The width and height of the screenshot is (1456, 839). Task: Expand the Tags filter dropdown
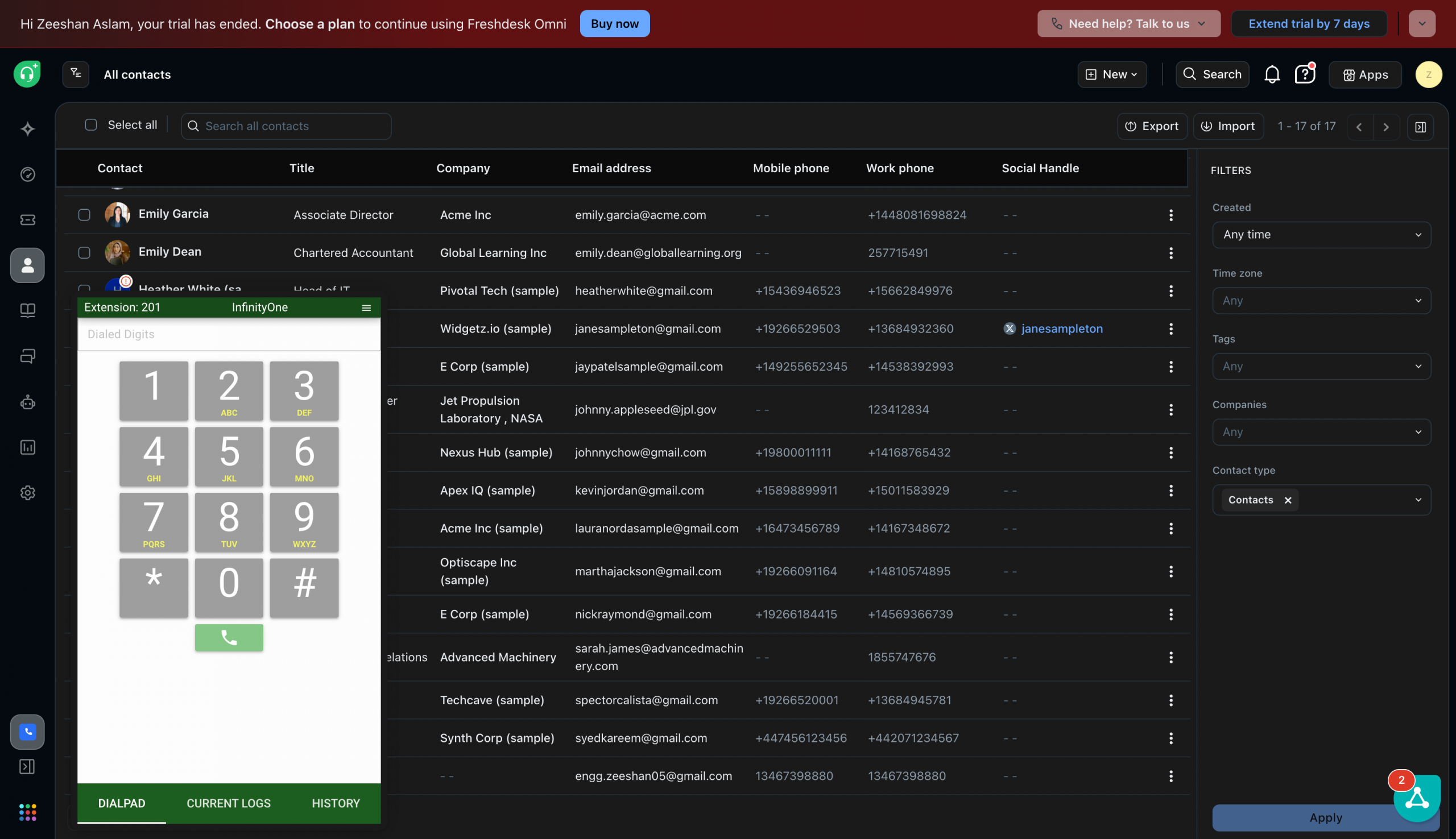pos(1321,366)
